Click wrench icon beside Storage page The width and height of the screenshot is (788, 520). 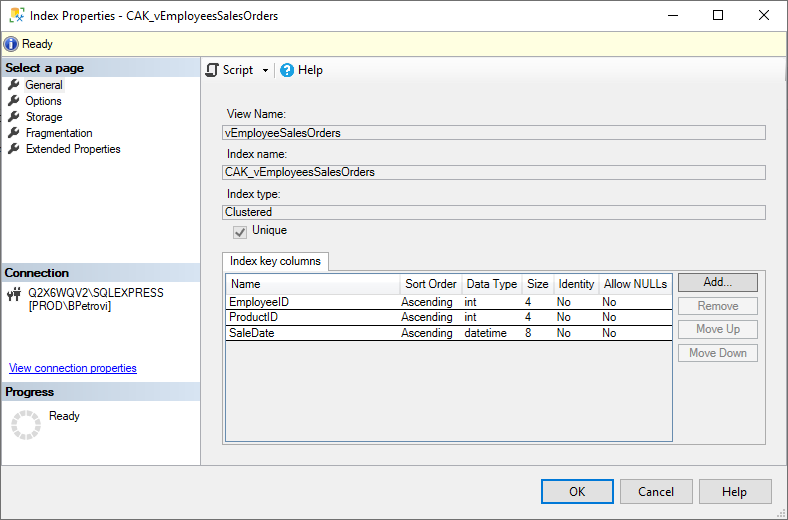(14, 117)
